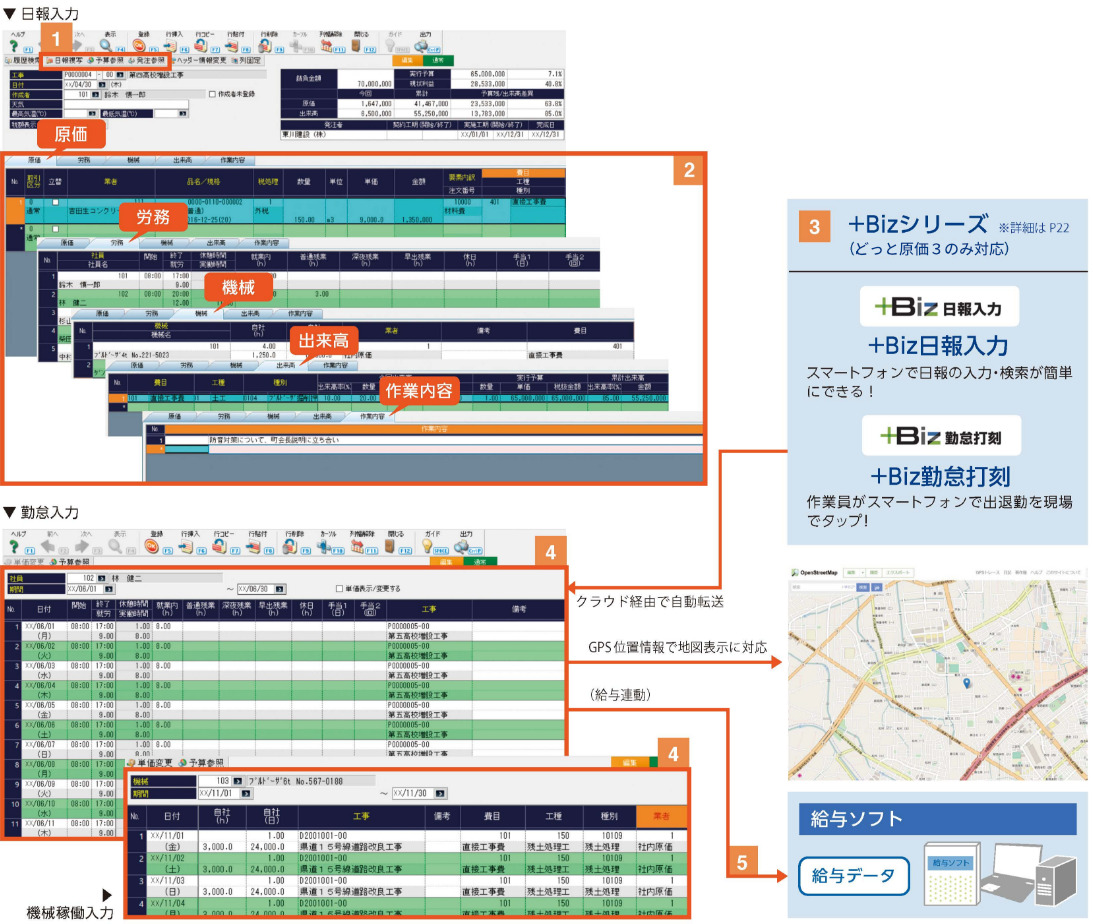Click the 東川建設（株） 発注者 cell
The width and height of the screenshot is (1093, 924).
[334, 134]
